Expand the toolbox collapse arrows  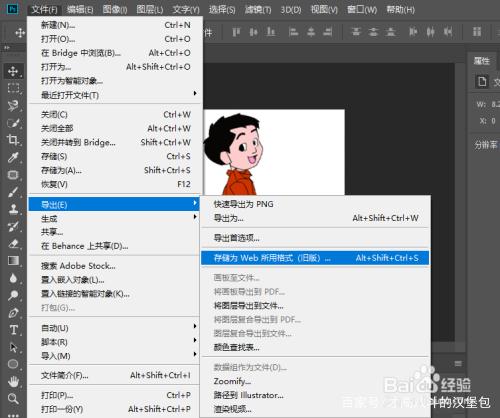point(7,48)
